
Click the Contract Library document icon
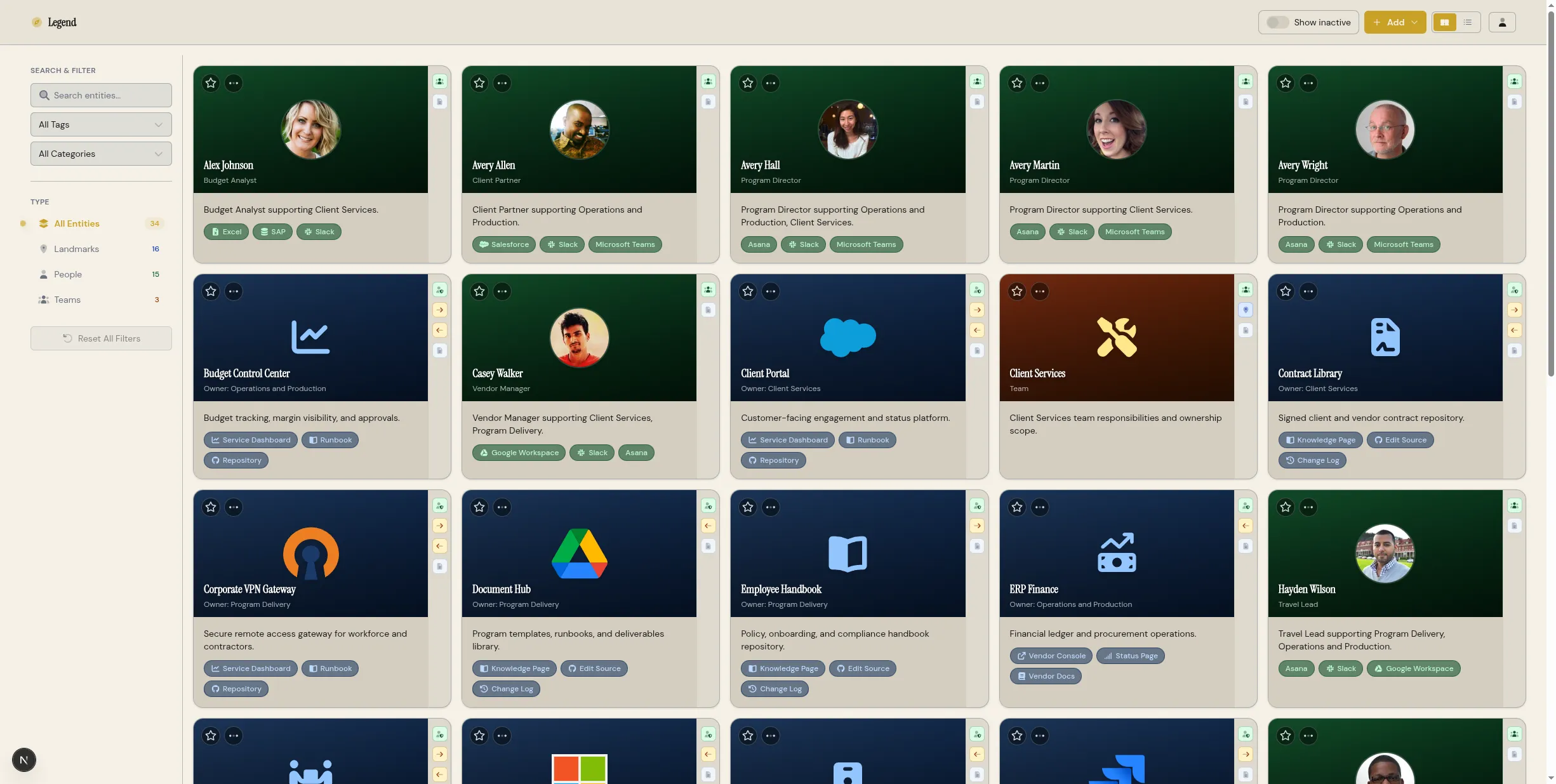pyautogui.click(x=1385, y=337)
